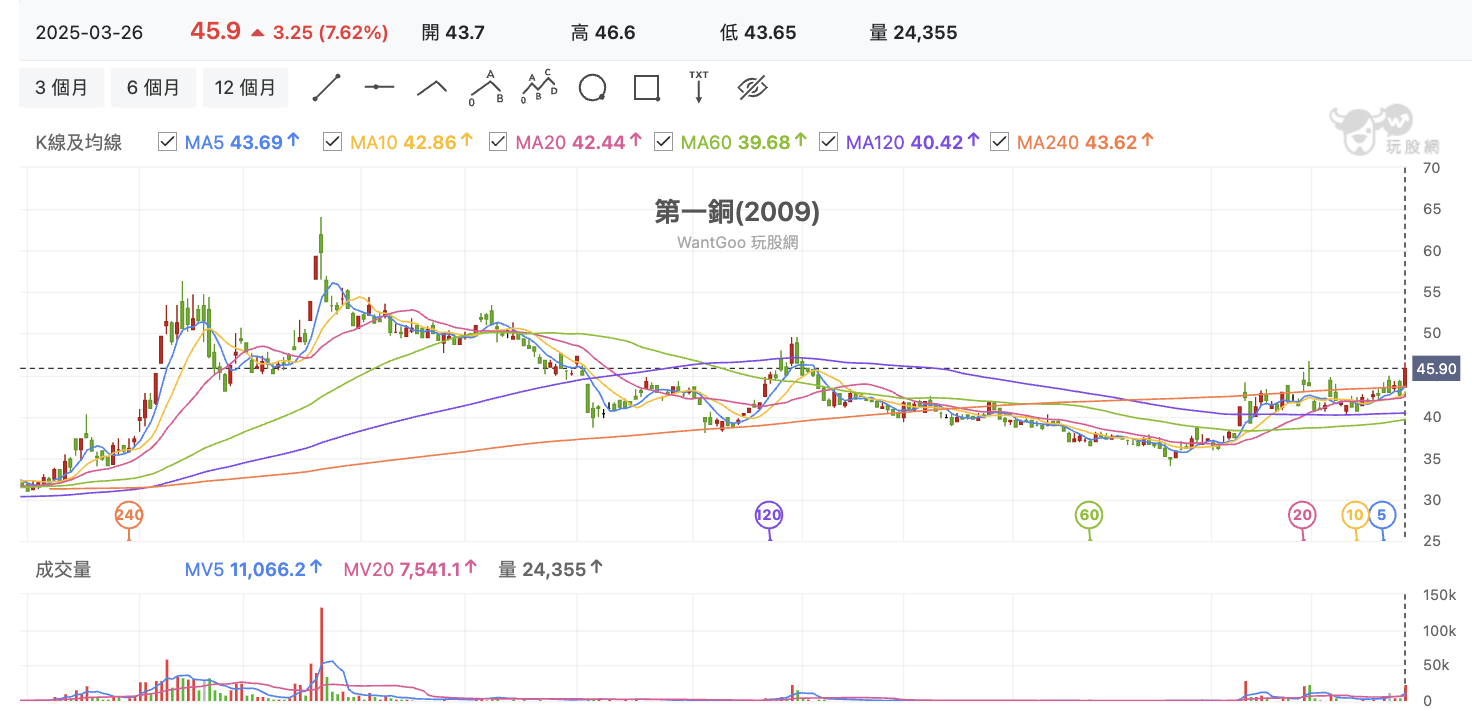
Task: Select the 0-A-B wave pattern tool
Action: [486, 88]
